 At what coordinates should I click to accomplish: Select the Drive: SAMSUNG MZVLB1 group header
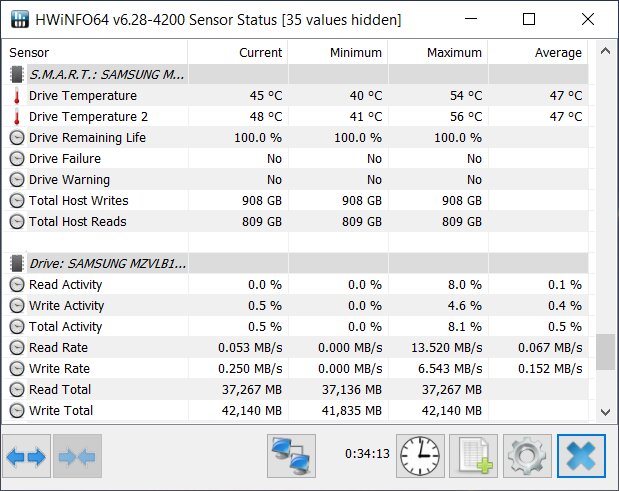[296, 263]
